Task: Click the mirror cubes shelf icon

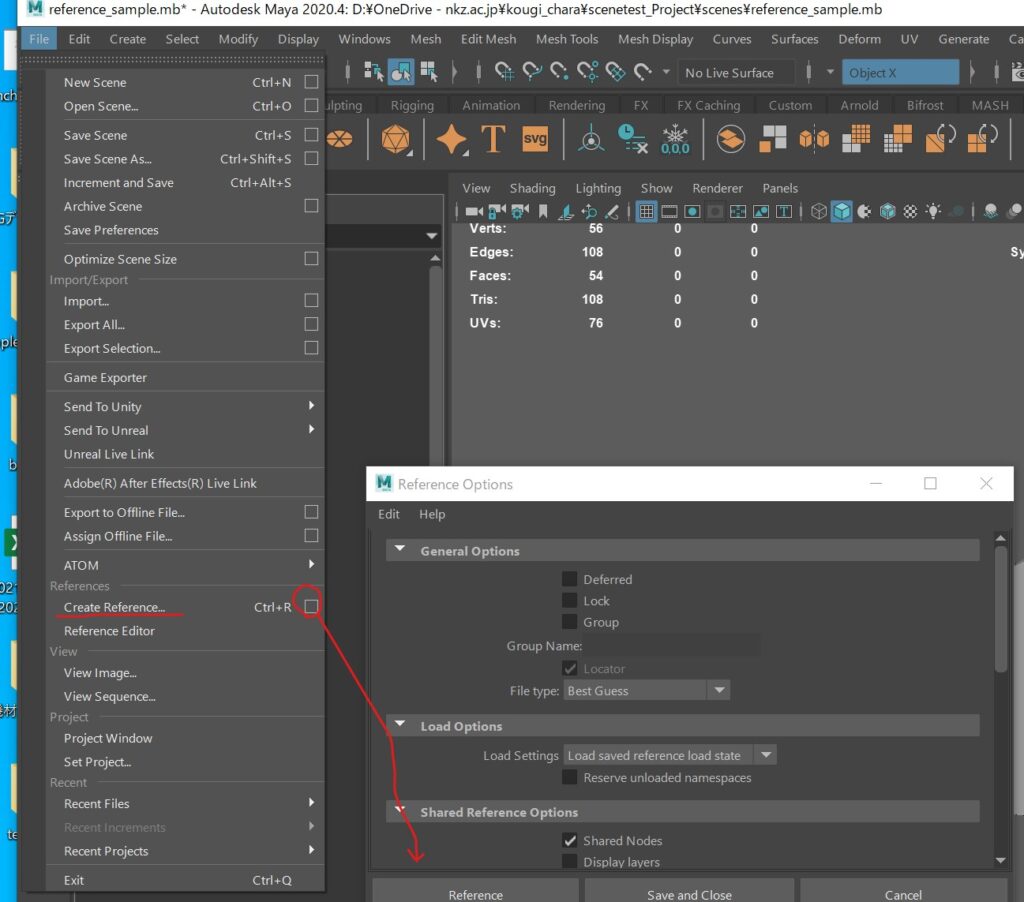Action: tap(814, 139)
